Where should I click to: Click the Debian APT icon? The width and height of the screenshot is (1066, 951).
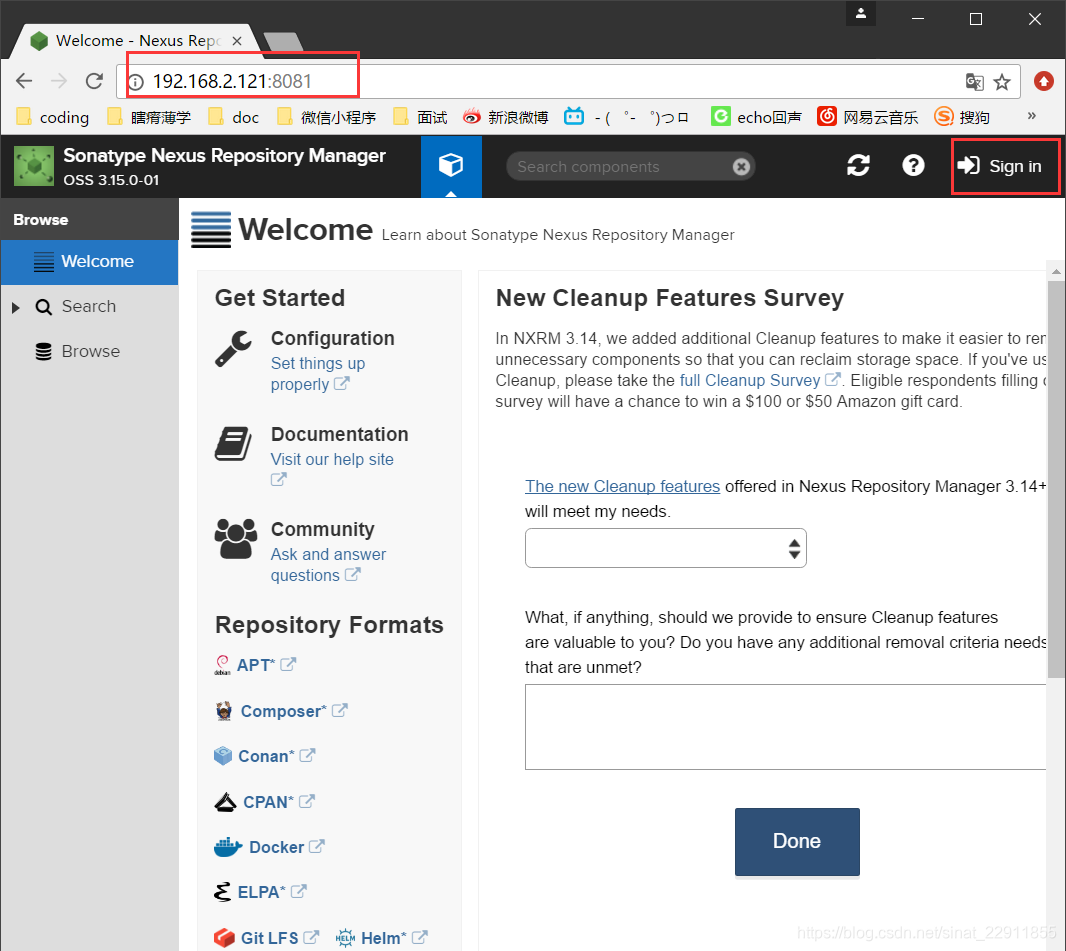click(222, 665)
